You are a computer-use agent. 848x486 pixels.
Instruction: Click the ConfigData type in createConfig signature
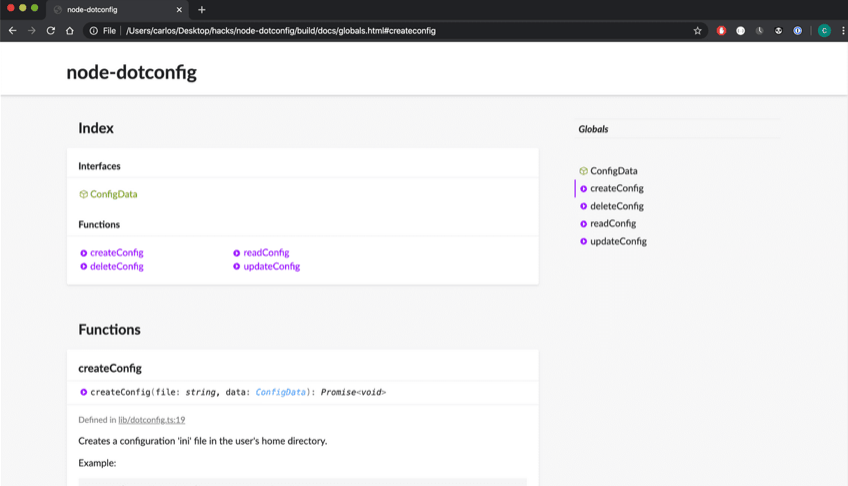(x=283, y=392)
